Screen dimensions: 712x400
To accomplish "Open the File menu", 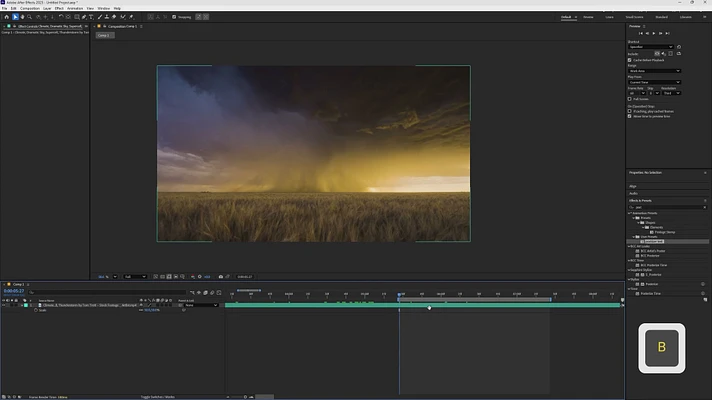I will point(5,8).
